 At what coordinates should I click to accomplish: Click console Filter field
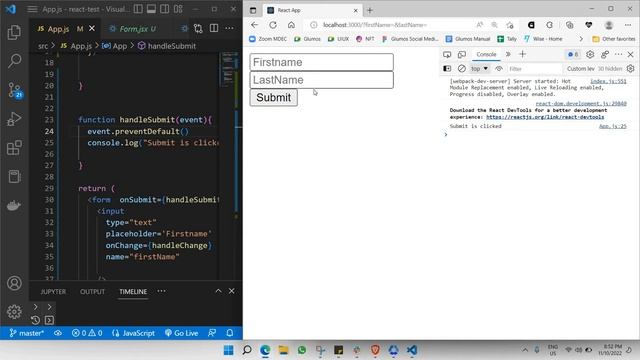pos(534,69)
